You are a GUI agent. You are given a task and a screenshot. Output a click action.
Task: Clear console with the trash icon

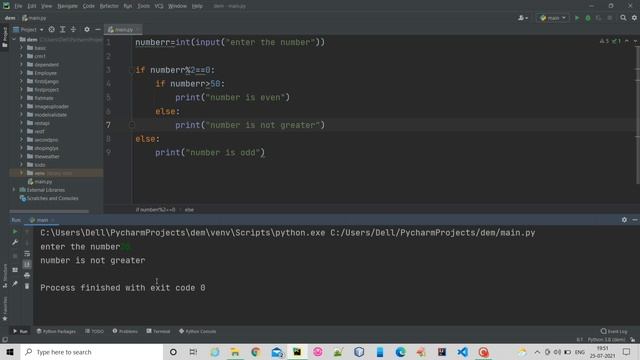click(27, 286)
